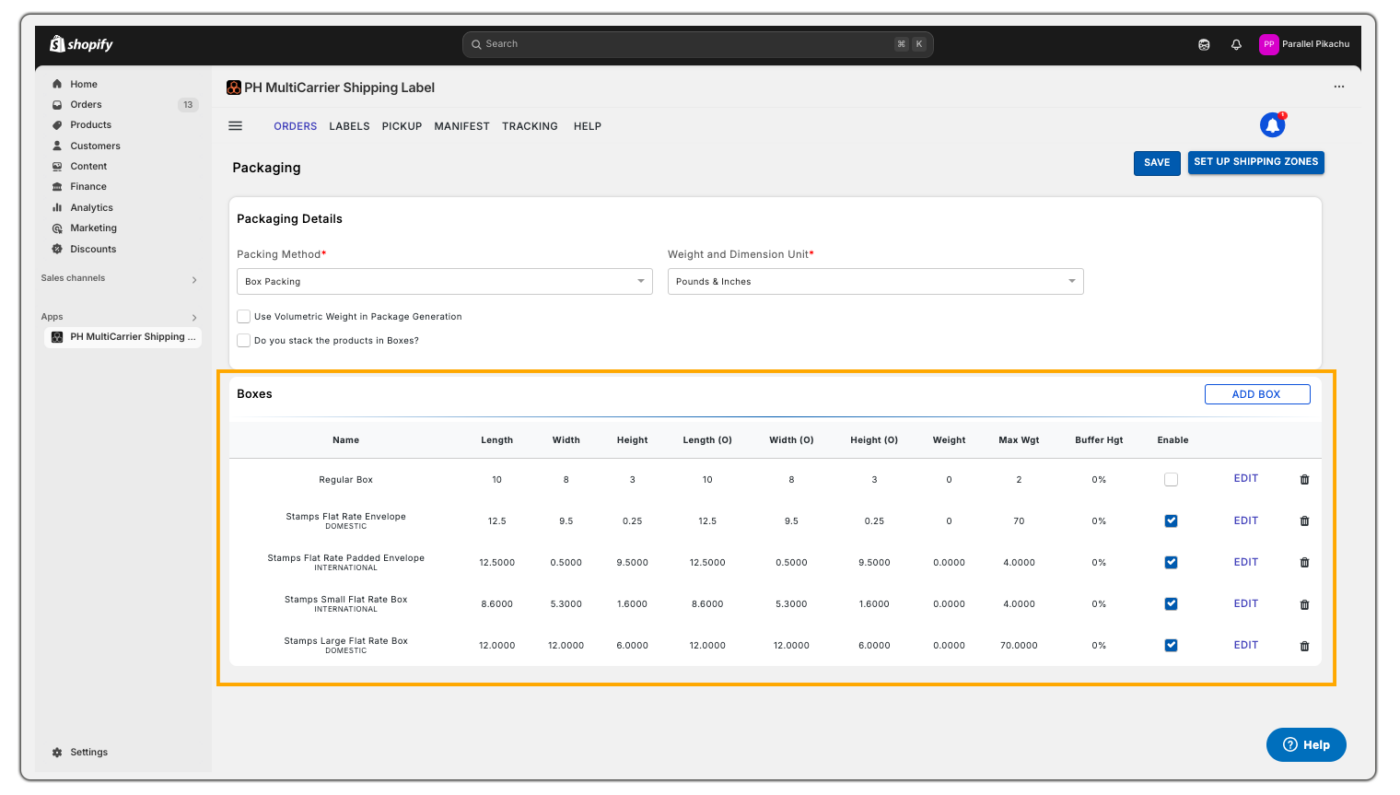
Task: Click the ADD BOX button
Action: 1257,394
